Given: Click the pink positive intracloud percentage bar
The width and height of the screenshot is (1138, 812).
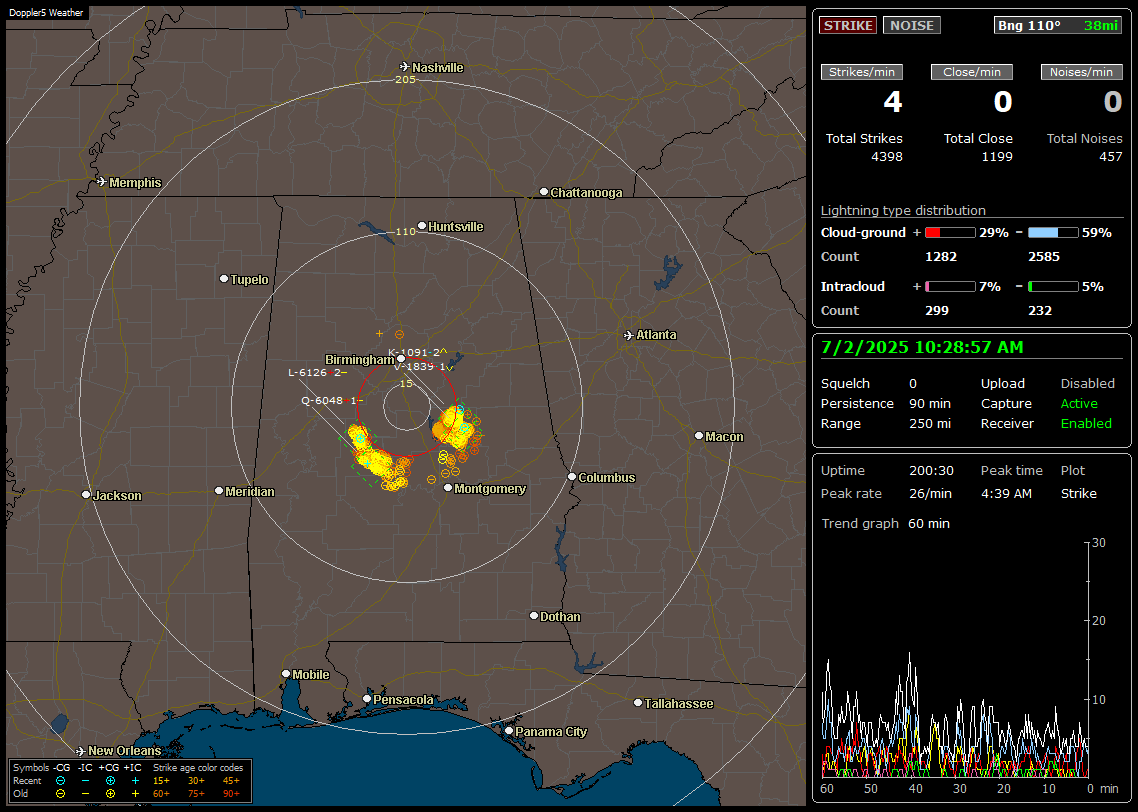Looking at the screenshot, I should point(950,287).
